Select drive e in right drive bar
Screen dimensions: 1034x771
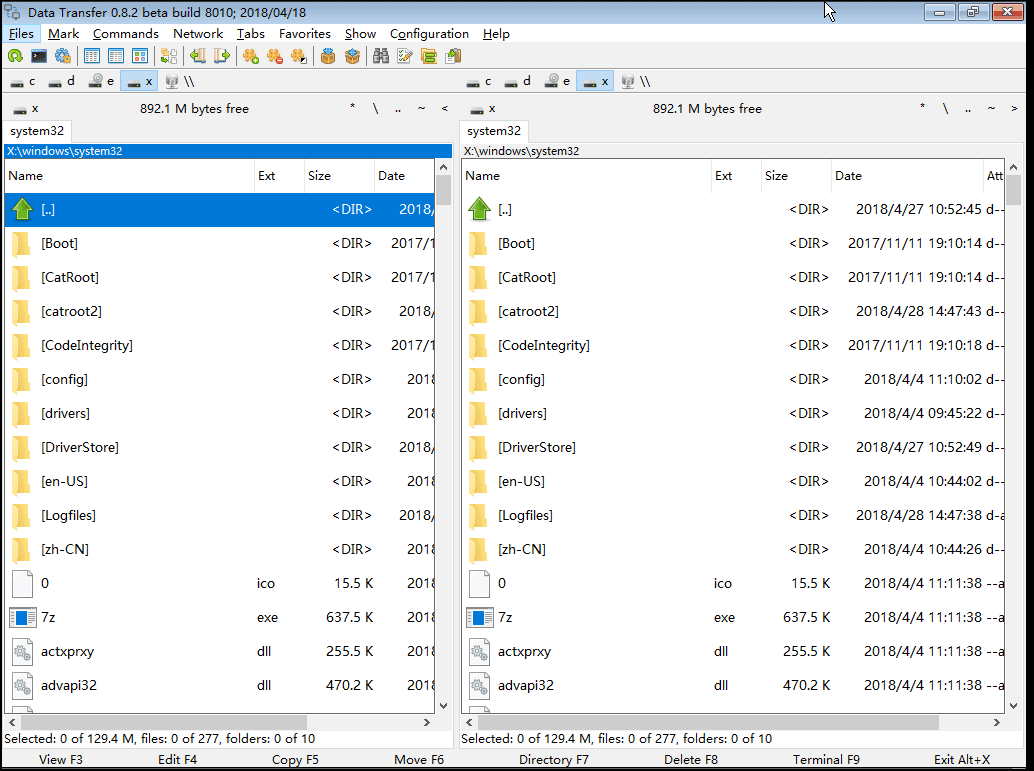pyautogui.click(x=557, y=81)
